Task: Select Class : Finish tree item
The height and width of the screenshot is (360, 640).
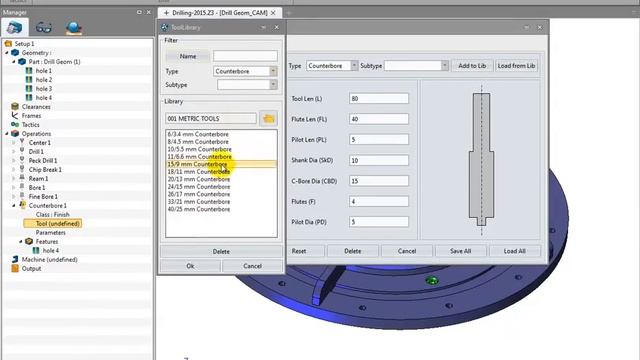Action: pos(52,214)
